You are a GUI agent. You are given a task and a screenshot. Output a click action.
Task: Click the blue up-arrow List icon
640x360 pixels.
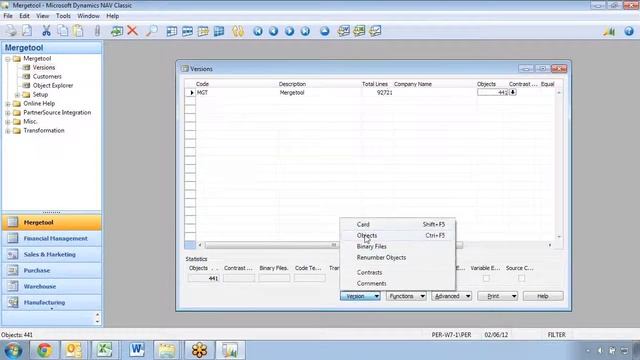324,31
